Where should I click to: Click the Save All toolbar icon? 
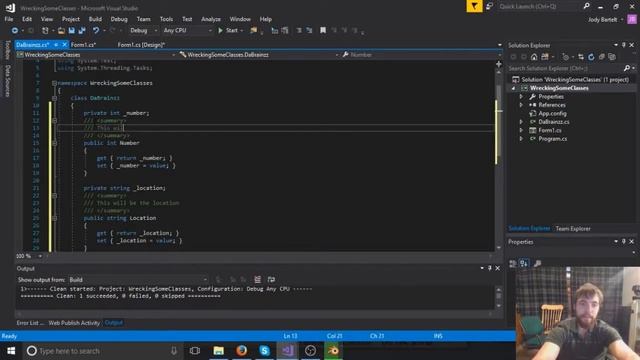82,31
